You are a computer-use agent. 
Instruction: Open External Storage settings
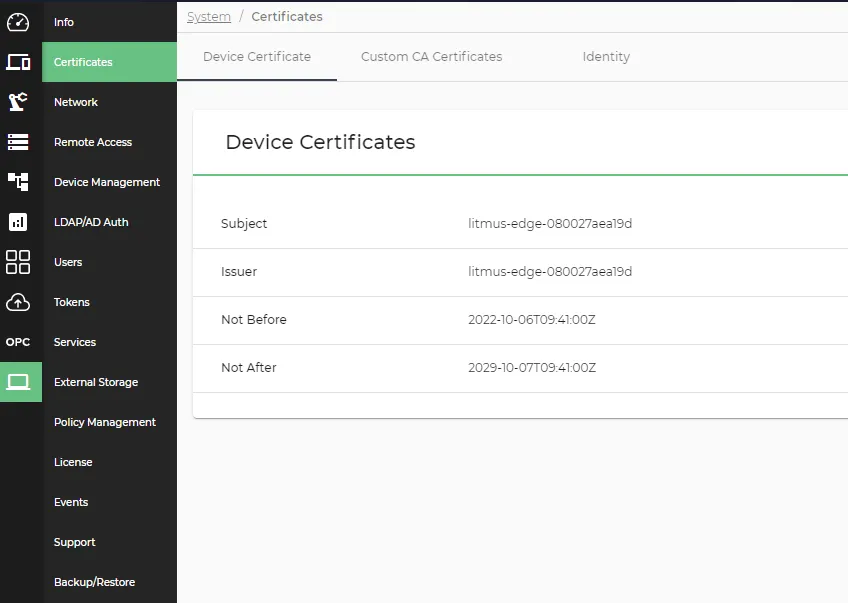tap(96, 382)
